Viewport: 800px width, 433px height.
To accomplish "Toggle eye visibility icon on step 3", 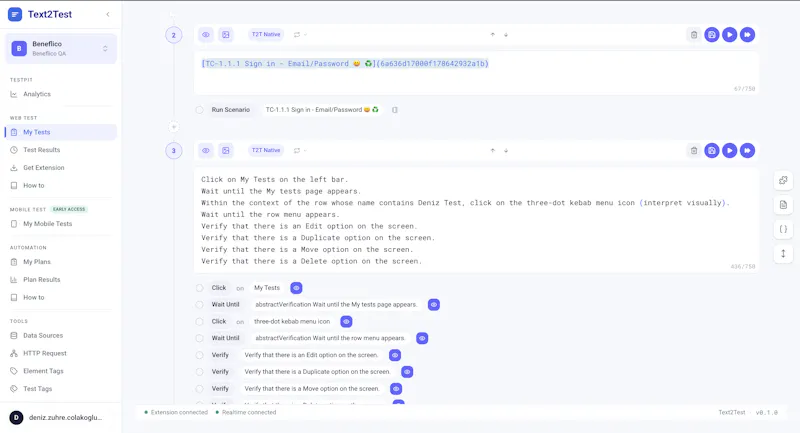I will tap(206, 150).
